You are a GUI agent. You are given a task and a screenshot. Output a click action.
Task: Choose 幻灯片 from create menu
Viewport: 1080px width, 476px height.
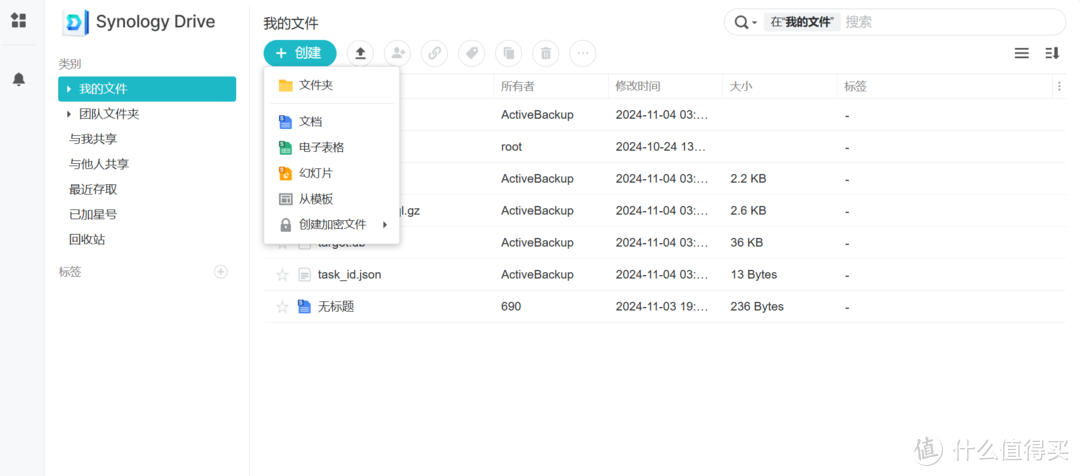[331, 173]
